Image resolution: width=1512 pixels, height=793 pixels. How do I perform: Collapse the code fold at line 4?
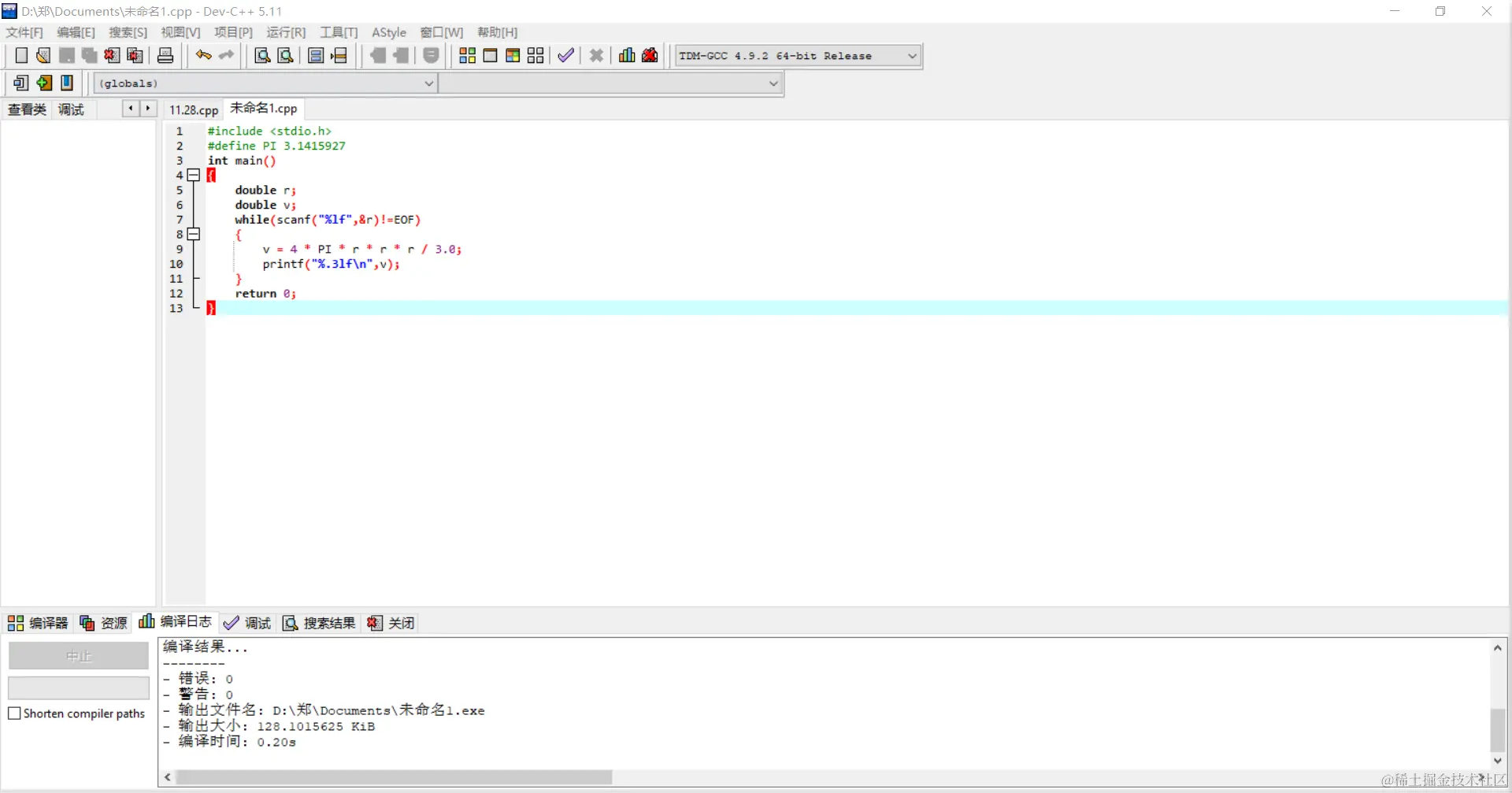tap(194, 176)
